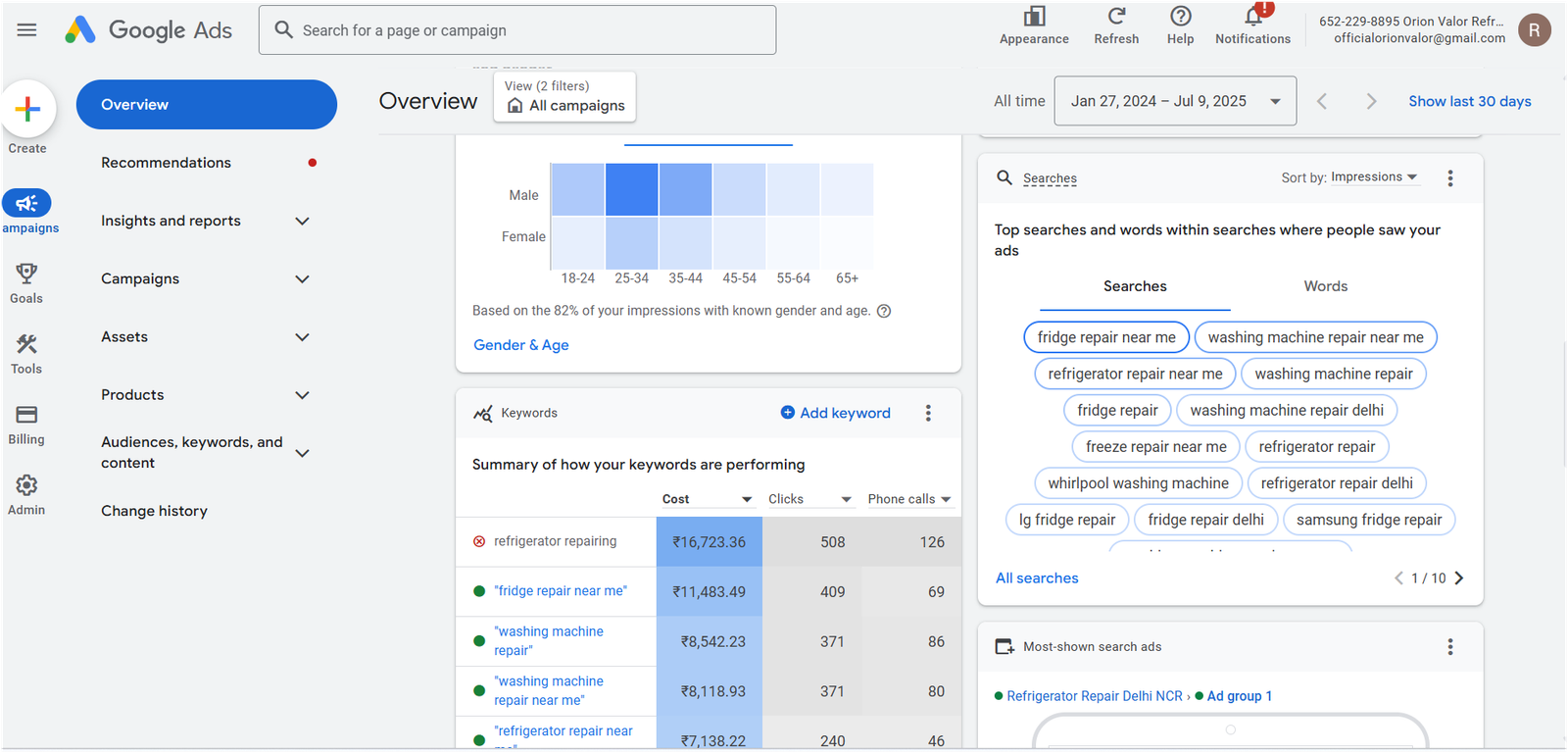Screen dimensions: 1568x753
Task: Open the Sort by Impressions dropdown
Action: point(1374,177)
